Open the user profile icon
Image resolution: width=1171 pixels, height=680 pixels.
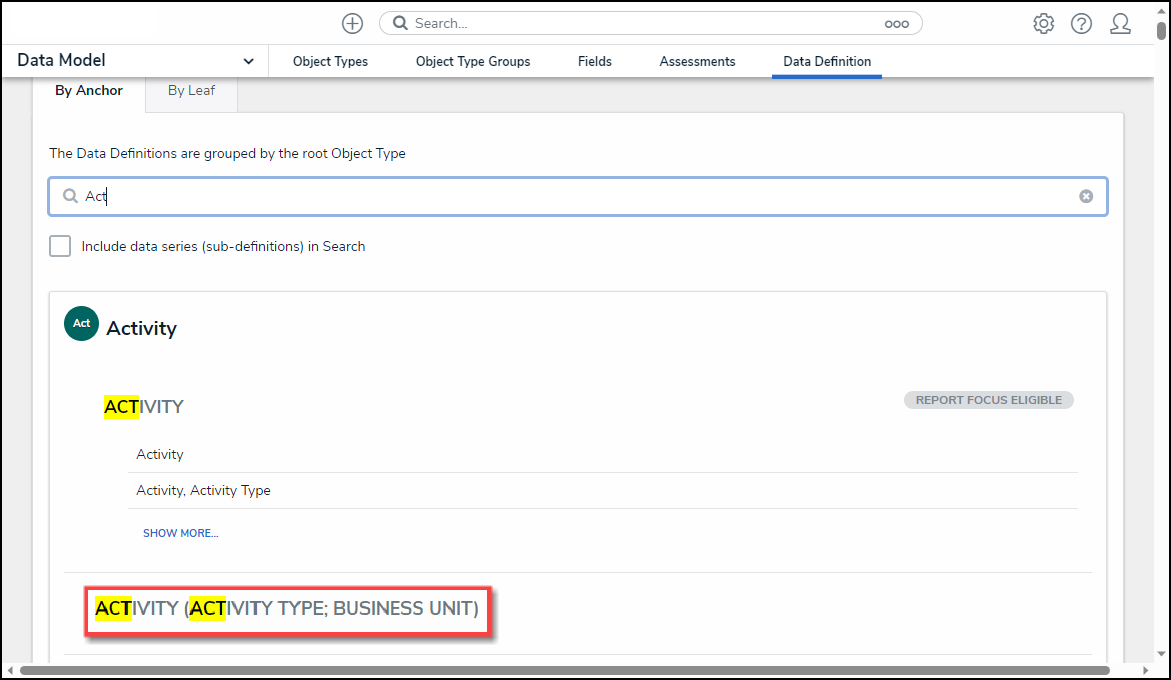1120,23
